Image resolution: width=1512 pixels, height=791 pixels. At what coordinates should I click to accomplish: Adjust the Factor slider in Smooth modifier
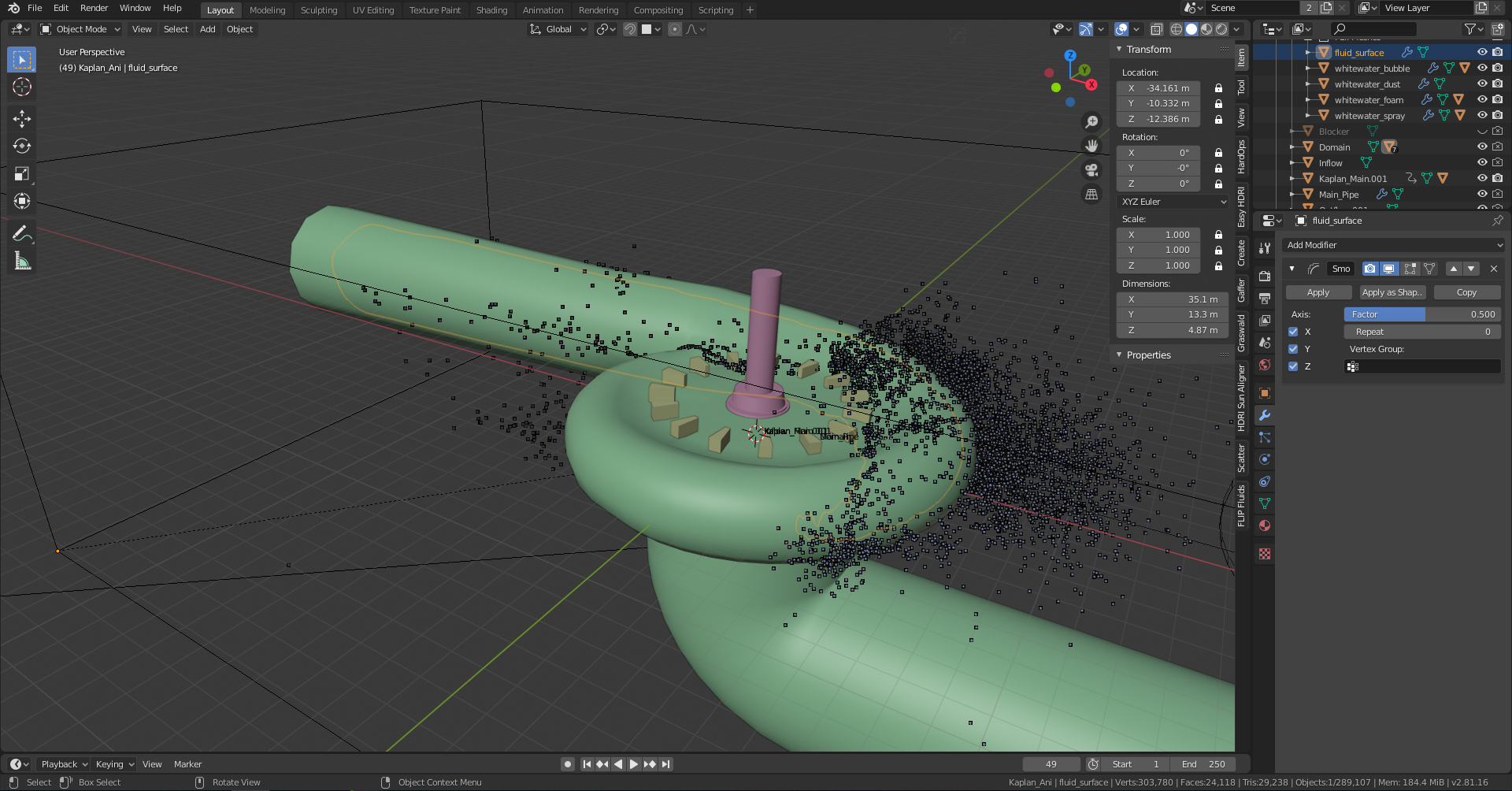1422,314
